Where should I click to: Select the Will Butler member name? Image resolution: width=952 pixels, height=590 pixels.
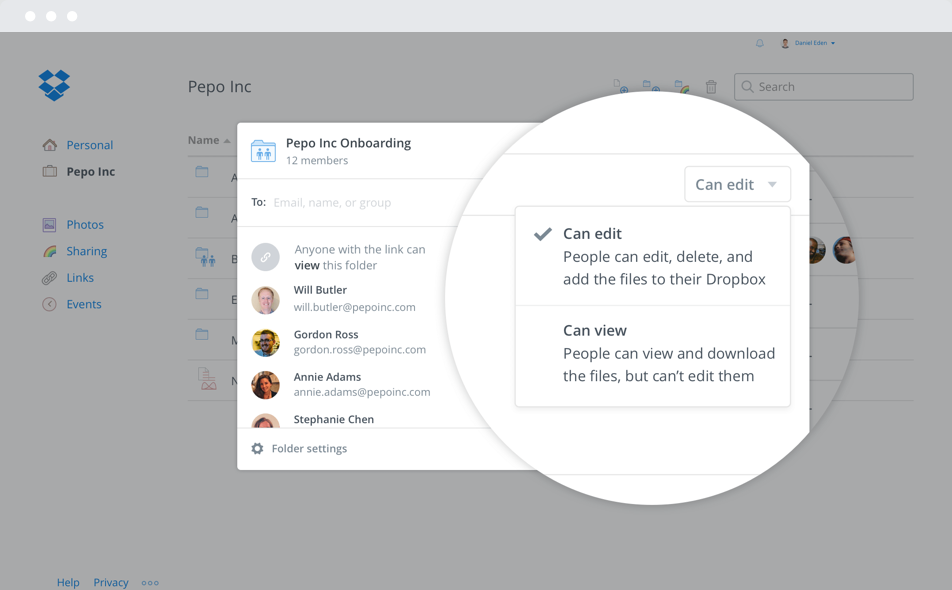coord(320,290)
